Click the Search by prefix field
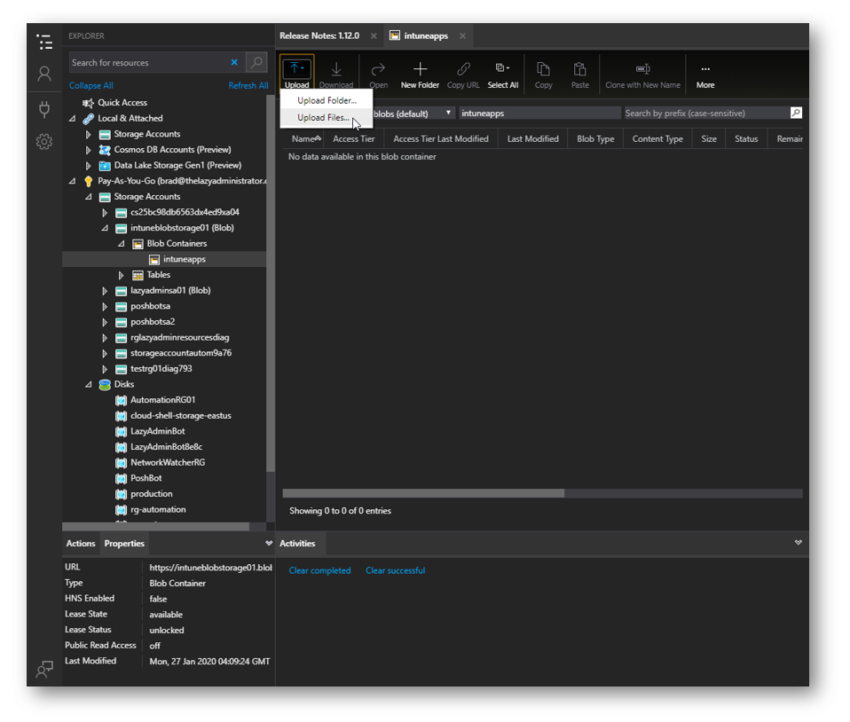The width and height of the screenshot is (850, 722). click(x=706, y=113)
